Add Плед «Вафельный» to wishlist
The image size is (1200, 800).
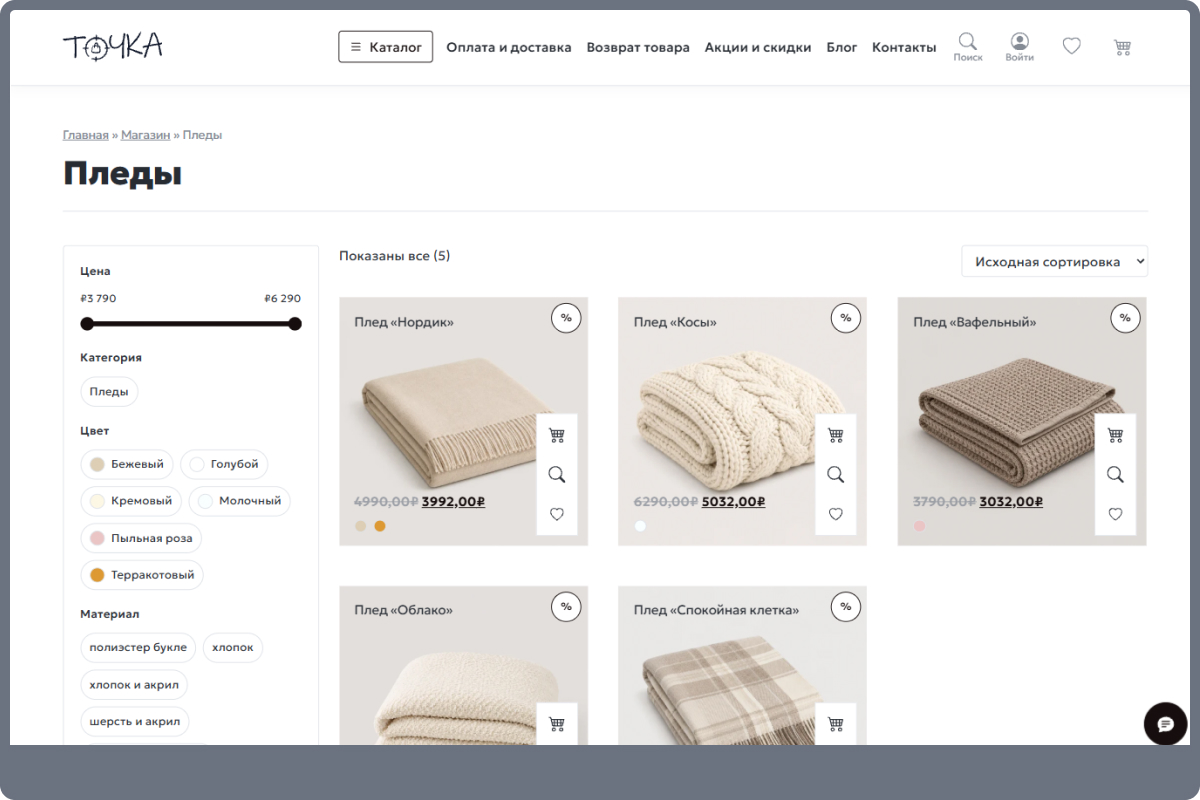click(x=1115, y=514)
